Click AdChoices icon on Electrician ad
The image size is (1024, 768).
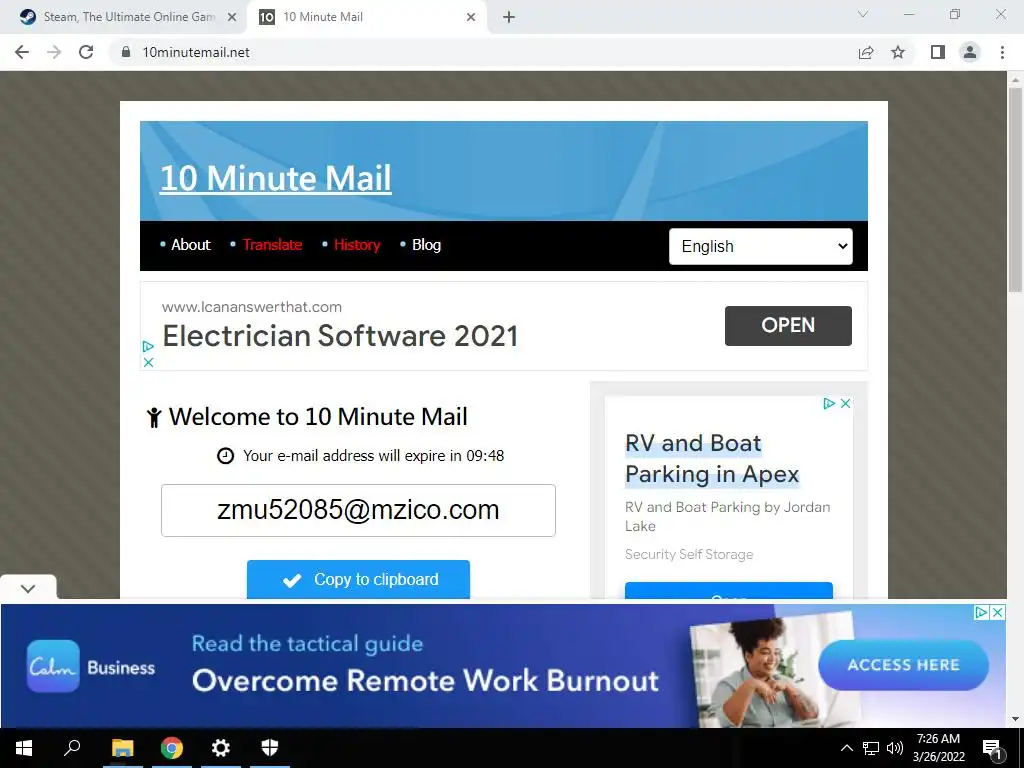(148, 346)
